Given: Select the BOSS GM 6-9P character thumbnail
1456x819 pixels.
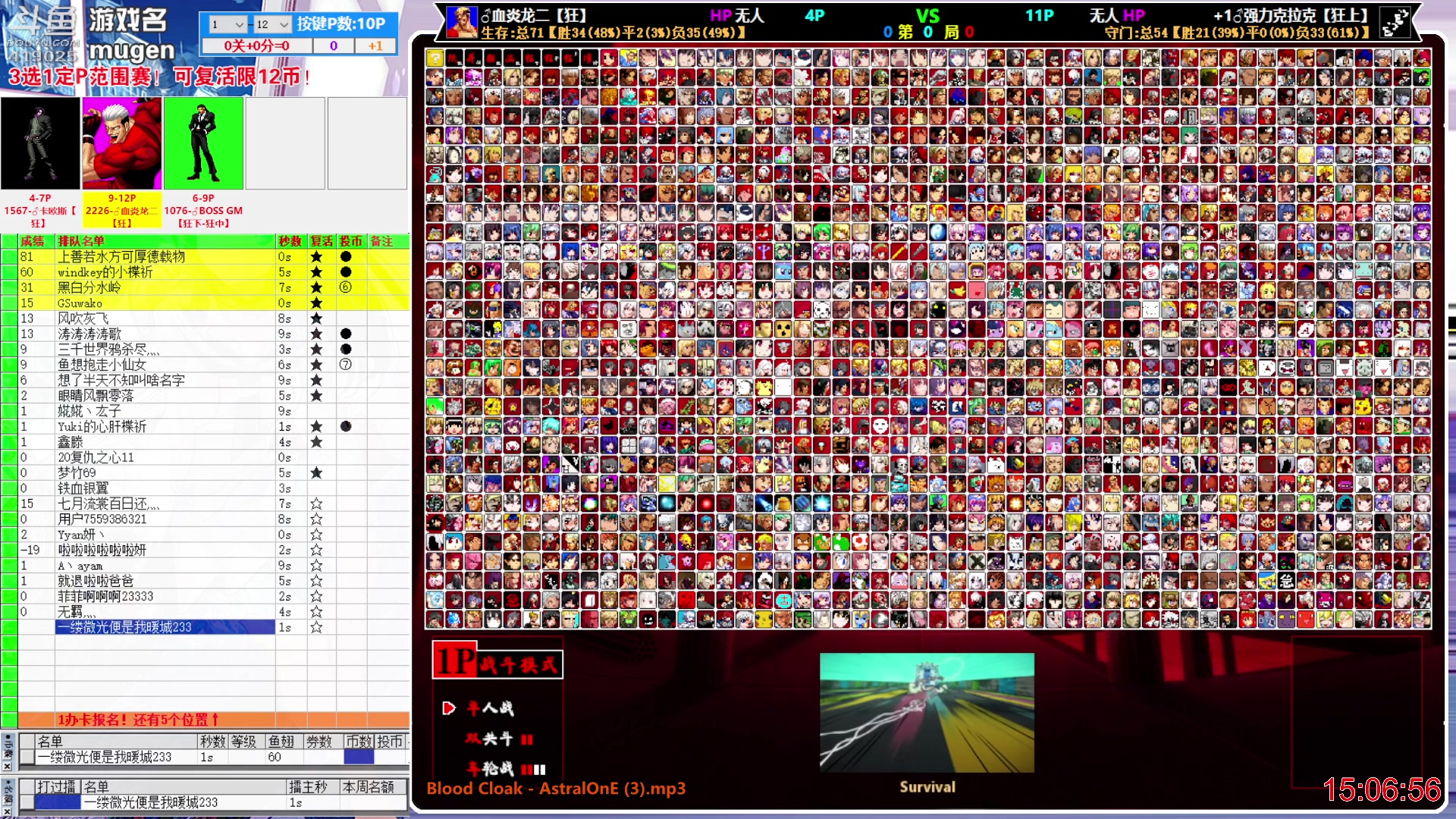Looking at the screenshot, I should click(204, 143).
